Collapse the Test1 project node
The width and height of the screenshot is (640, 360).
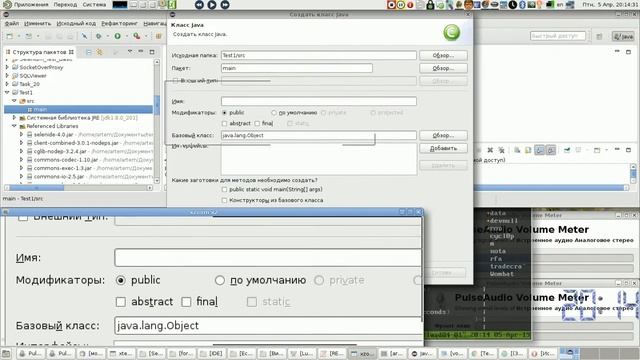coord(7,93)
